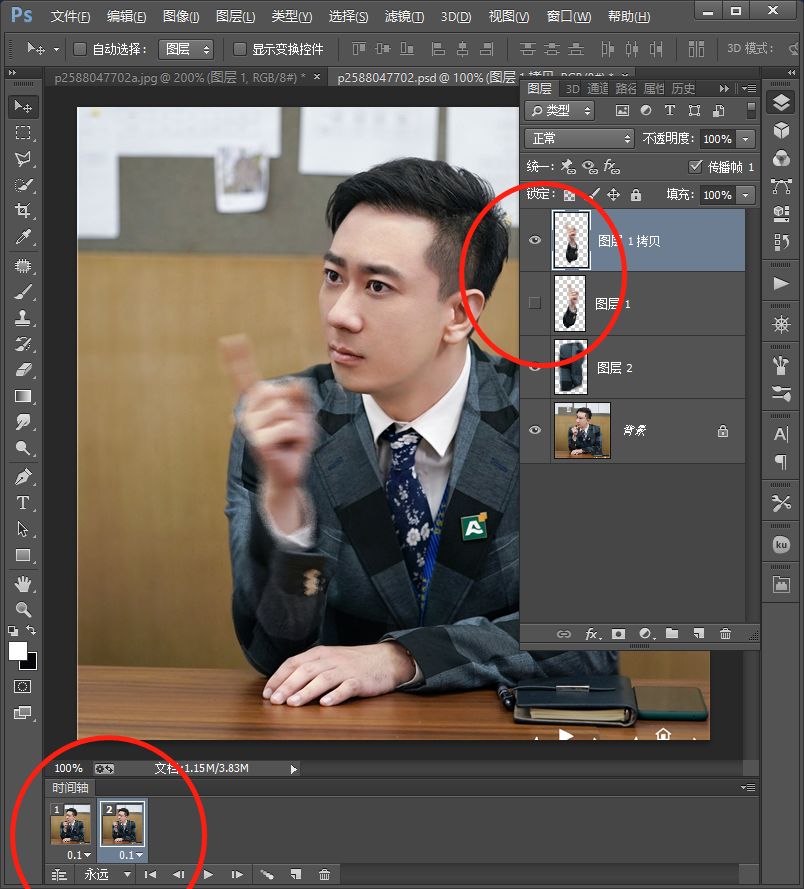Play the timeline animation
Screen dimensions: 804x889
tap(208, 874)
